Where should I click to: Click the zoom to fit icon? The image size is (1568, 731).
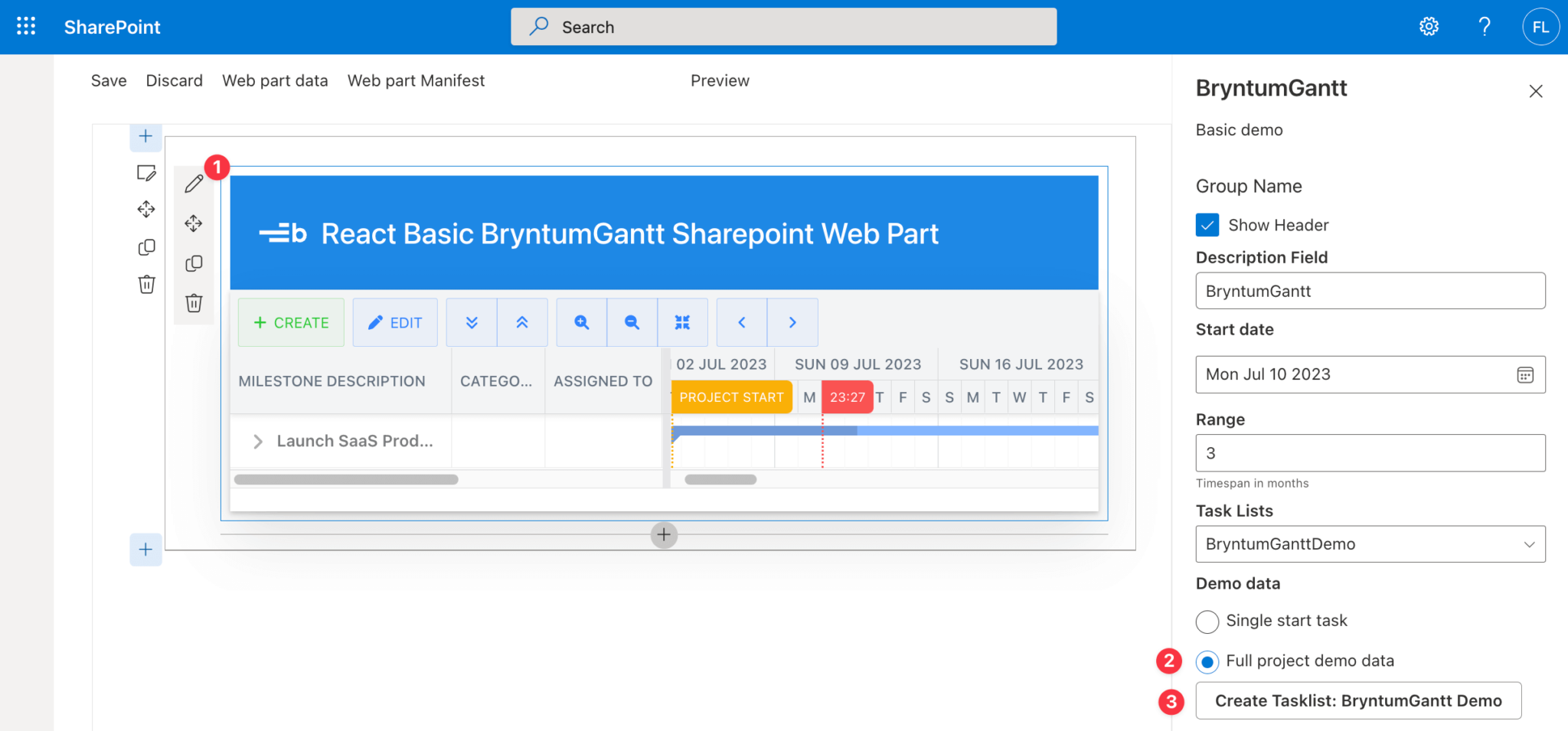pos(683,322)
